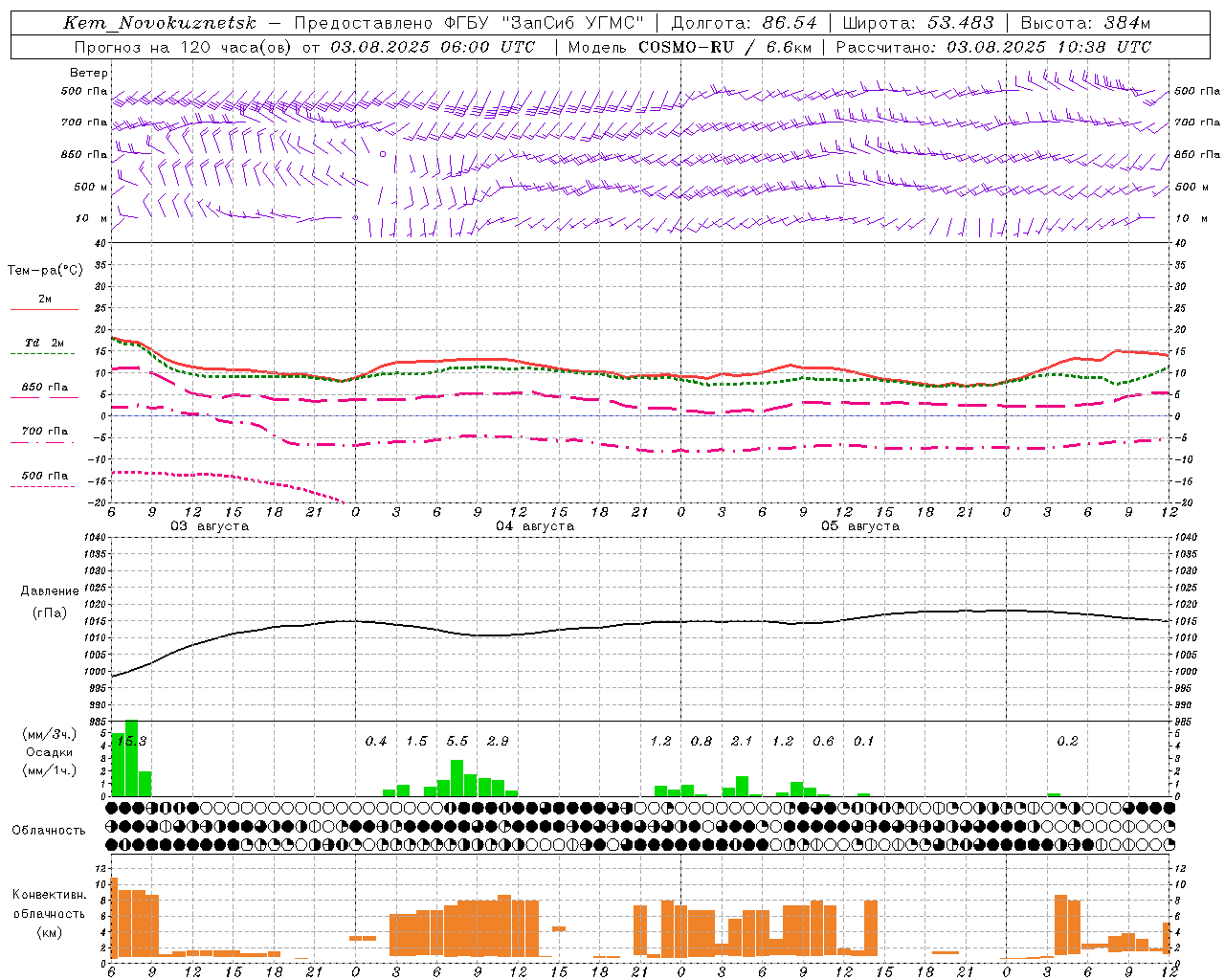Click the Конвективн. panel label
This screenshot has width=1225, height=980.
click(50, 895)
